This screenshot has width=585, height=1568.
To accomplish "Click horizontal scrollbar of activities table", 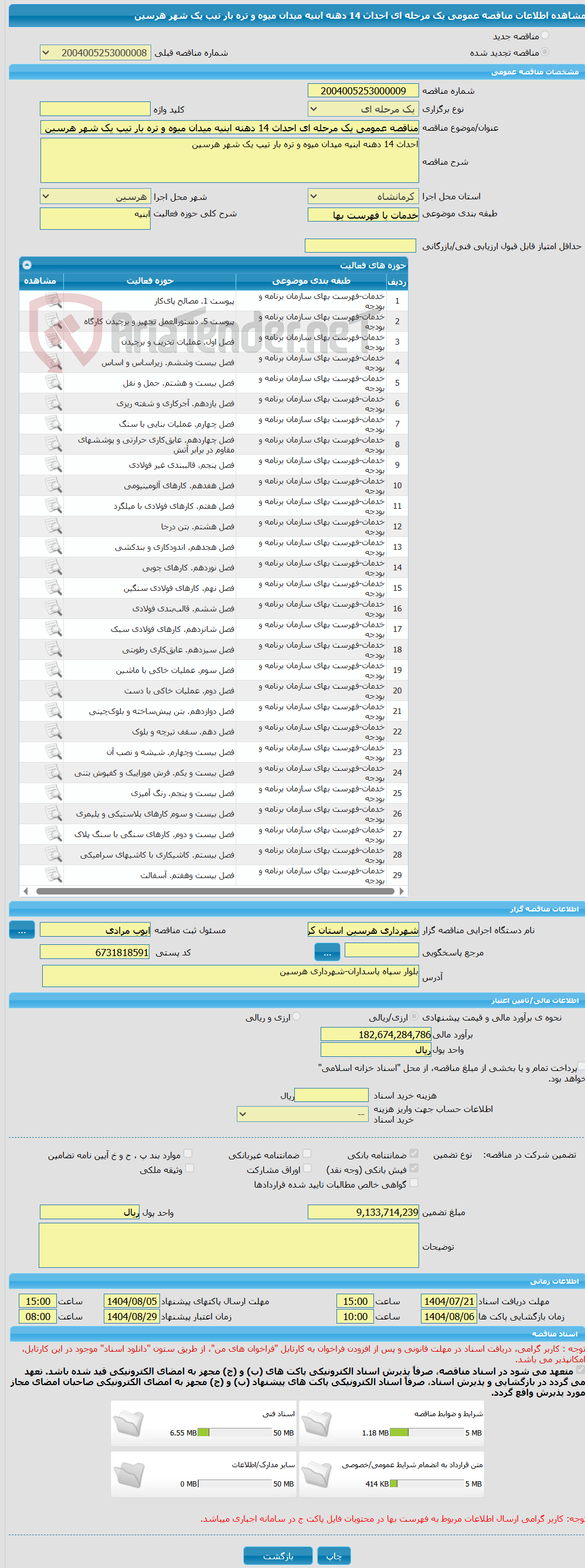I will [215, 891].
